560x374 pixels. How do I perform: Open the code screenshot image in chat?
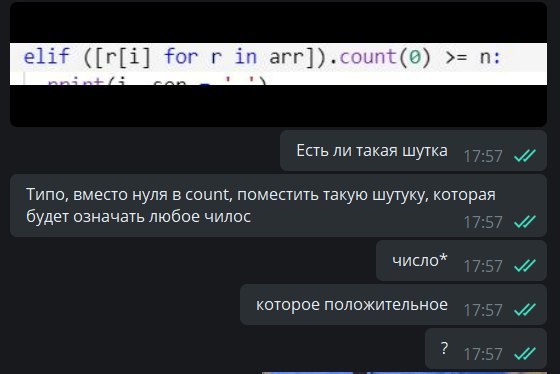278,64
